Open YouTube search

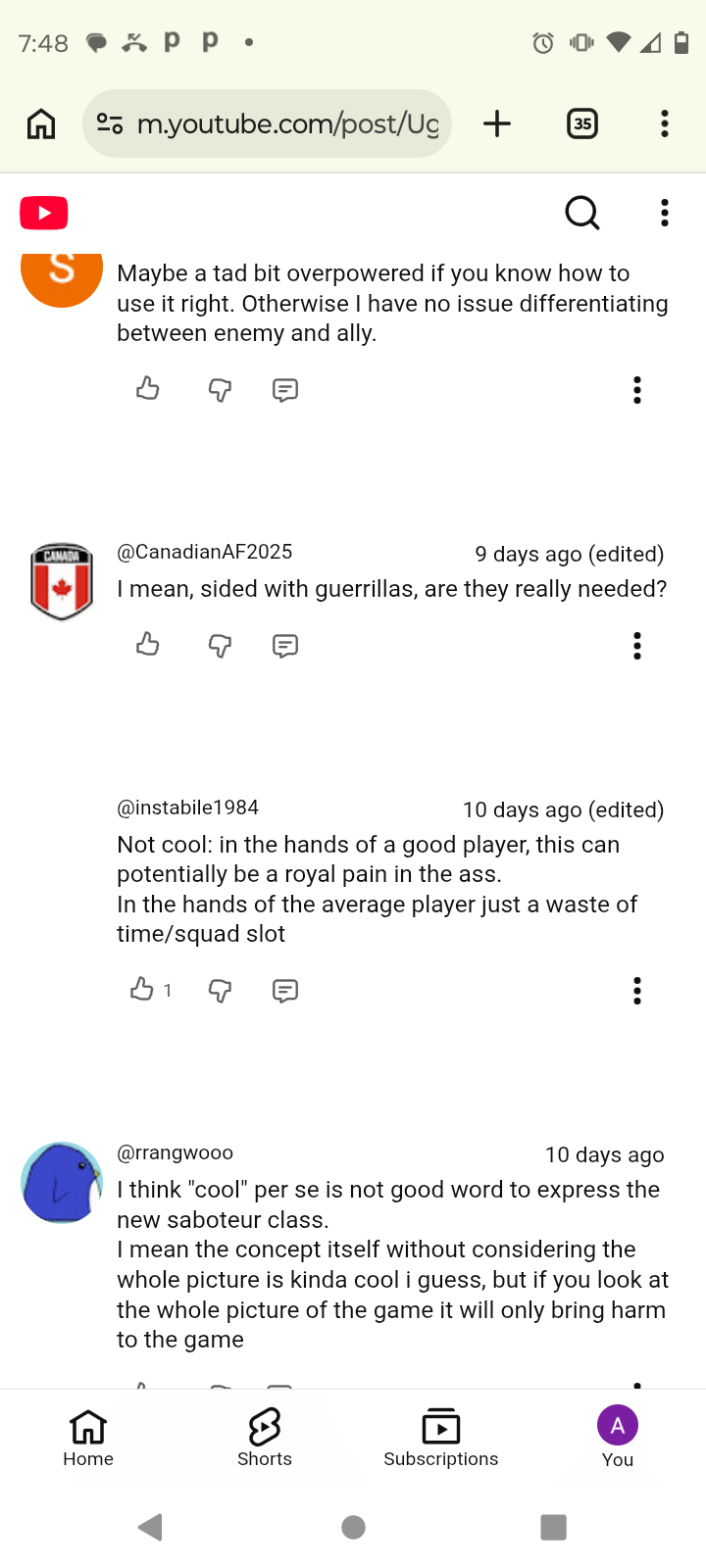click(581, 213)
